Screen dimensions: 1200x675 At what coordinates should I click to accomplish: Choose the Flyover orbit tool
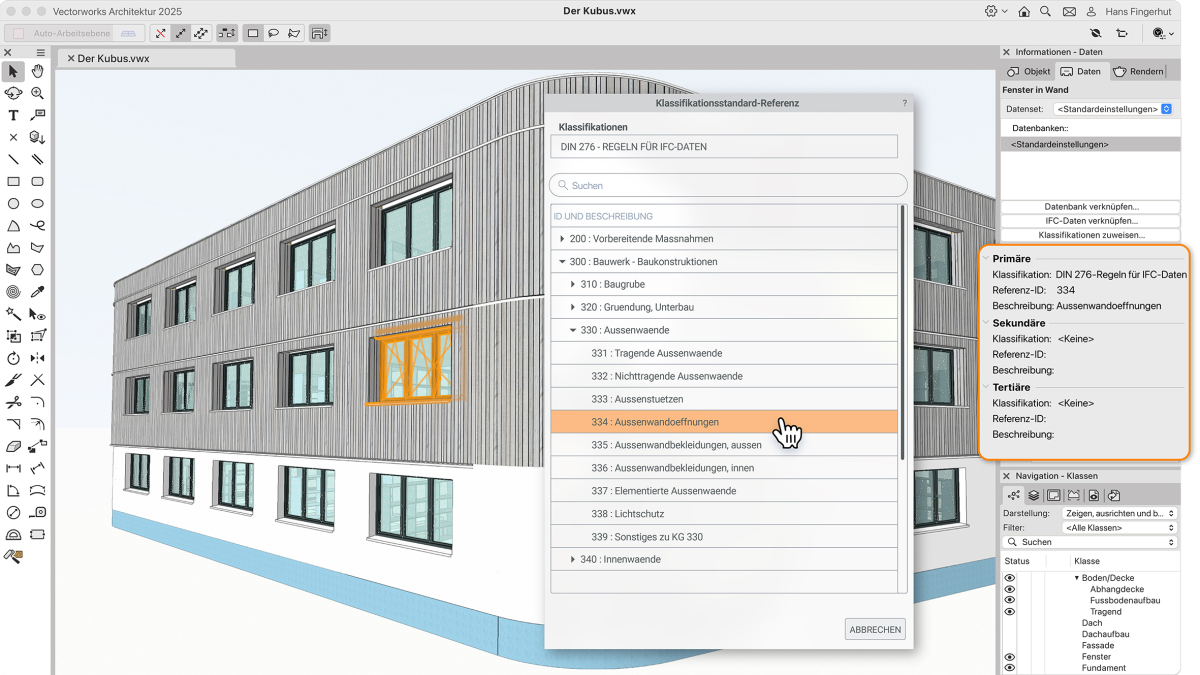point(13,93)
